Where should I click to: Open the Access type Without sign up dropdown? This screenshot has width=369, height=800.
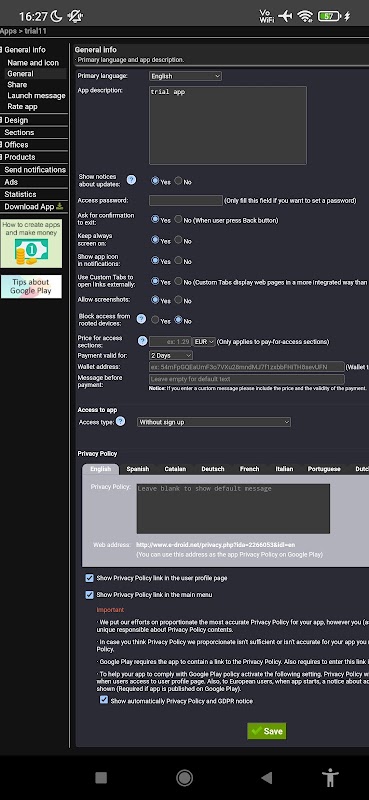pos(214,422)
